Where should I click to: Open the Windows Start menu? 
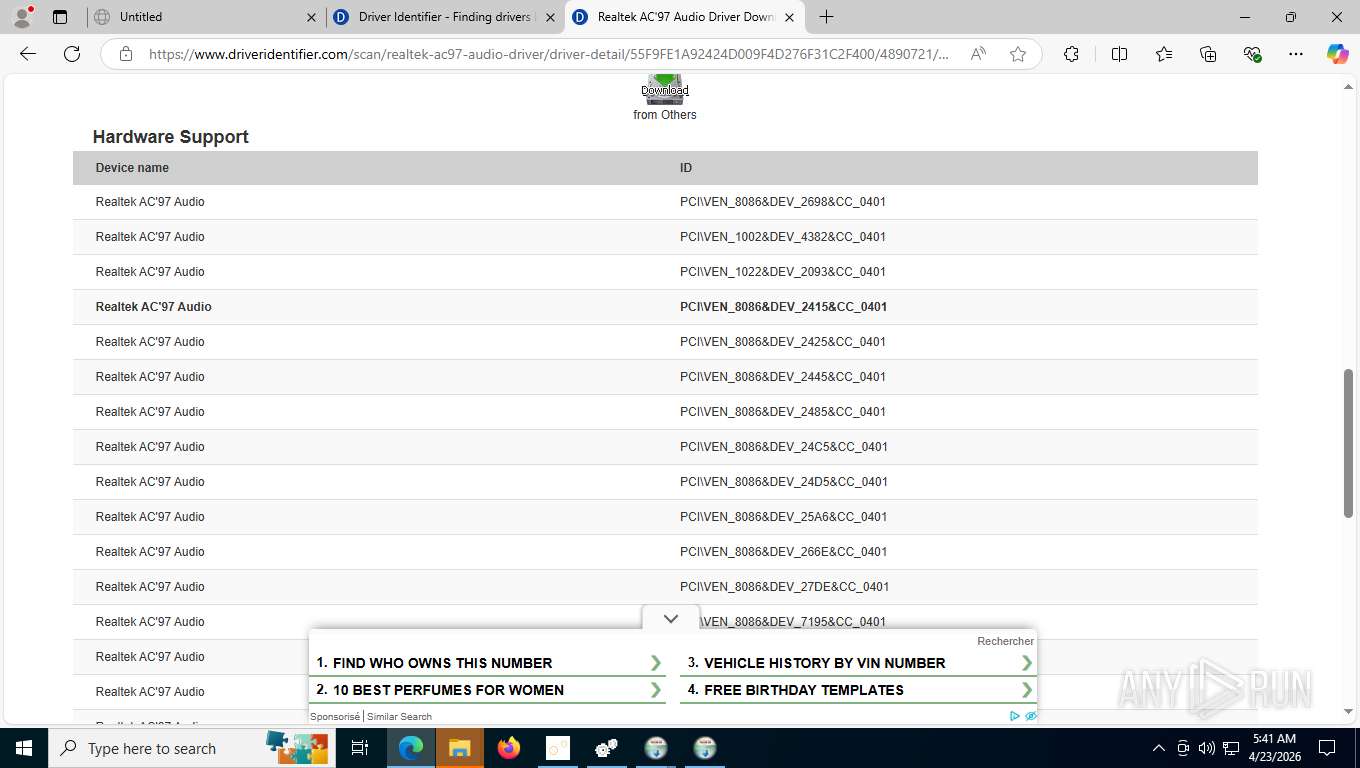click(x=24, y=748)
